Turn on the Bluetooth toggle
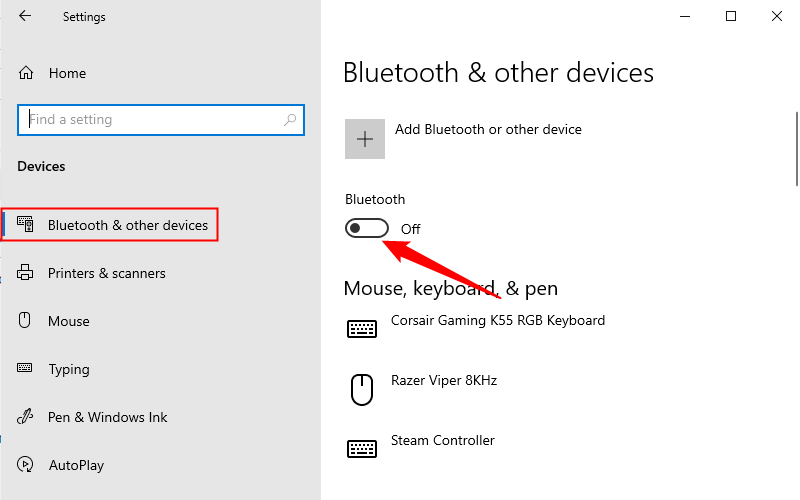This screenshot has height=500, width=800. coord(366,229)
